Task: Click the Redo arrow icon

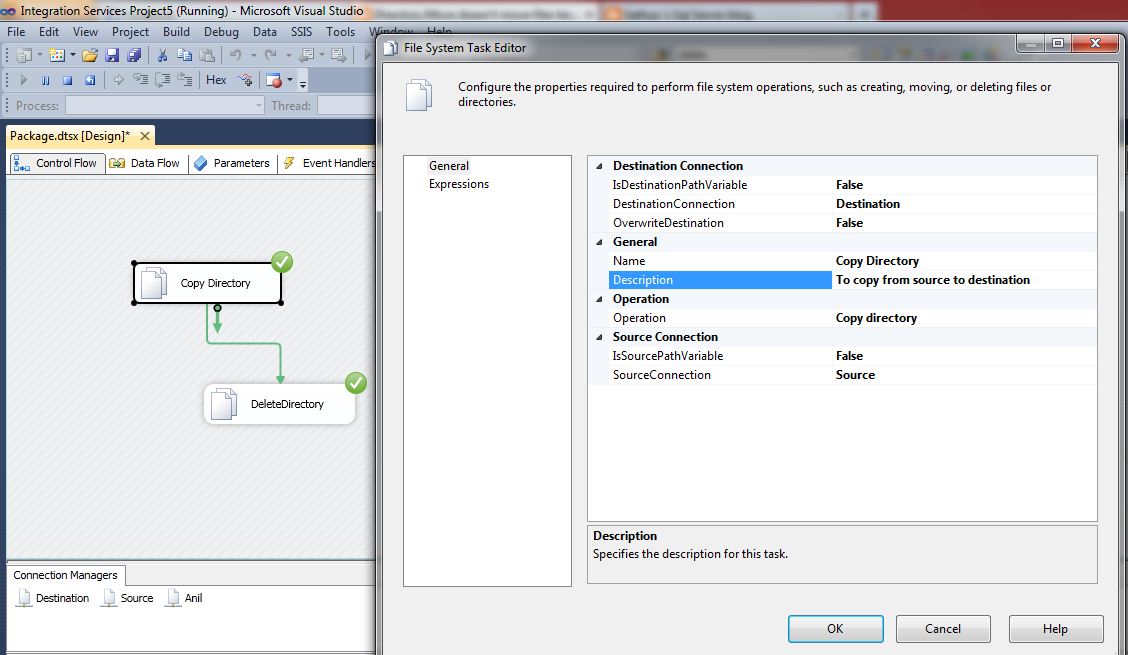Action: pyautogui.click(x=270, y=55)
